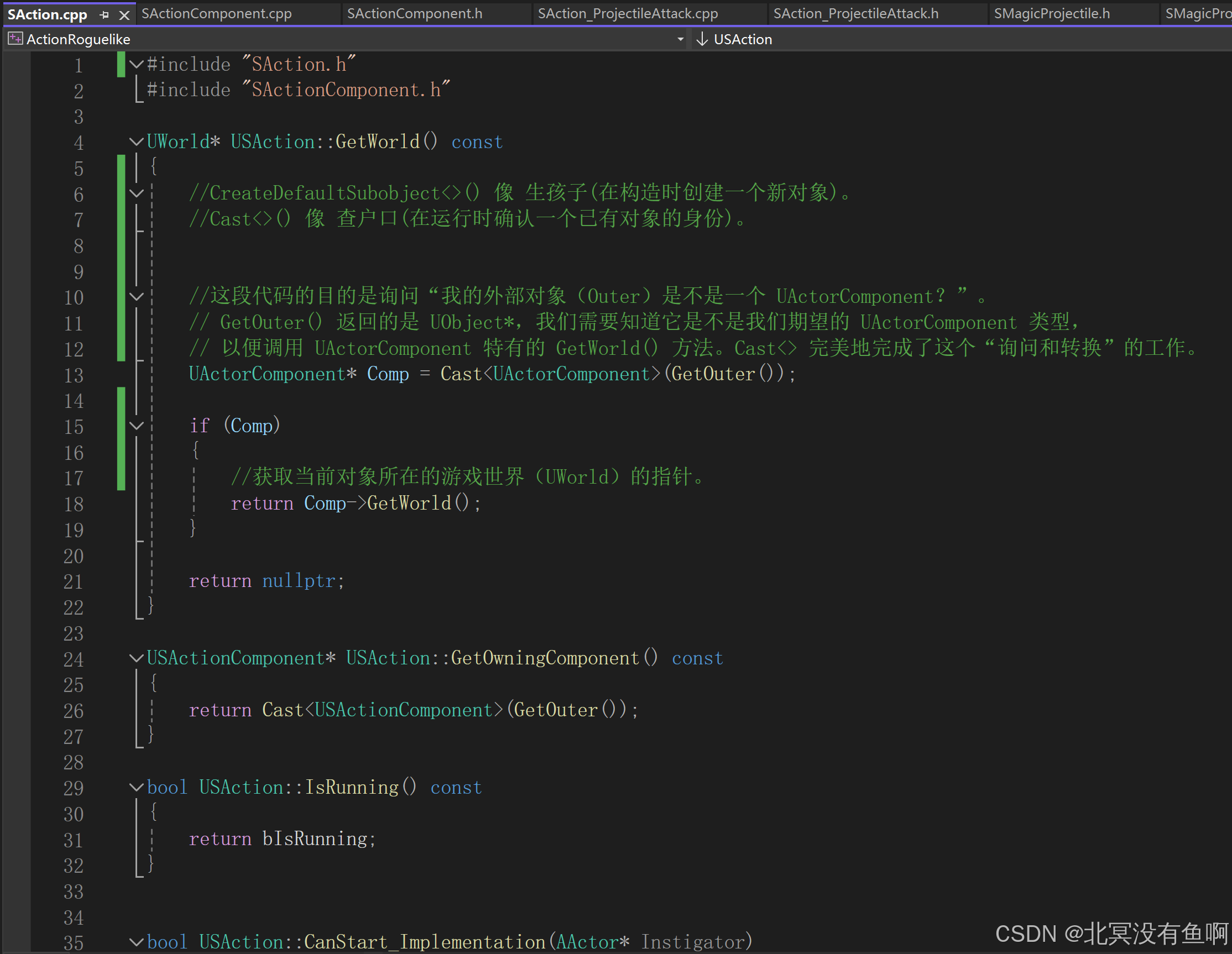Collapse the comment block at line 6
The height and width of the screenshot is (954, 1232).
coord(136,193)
